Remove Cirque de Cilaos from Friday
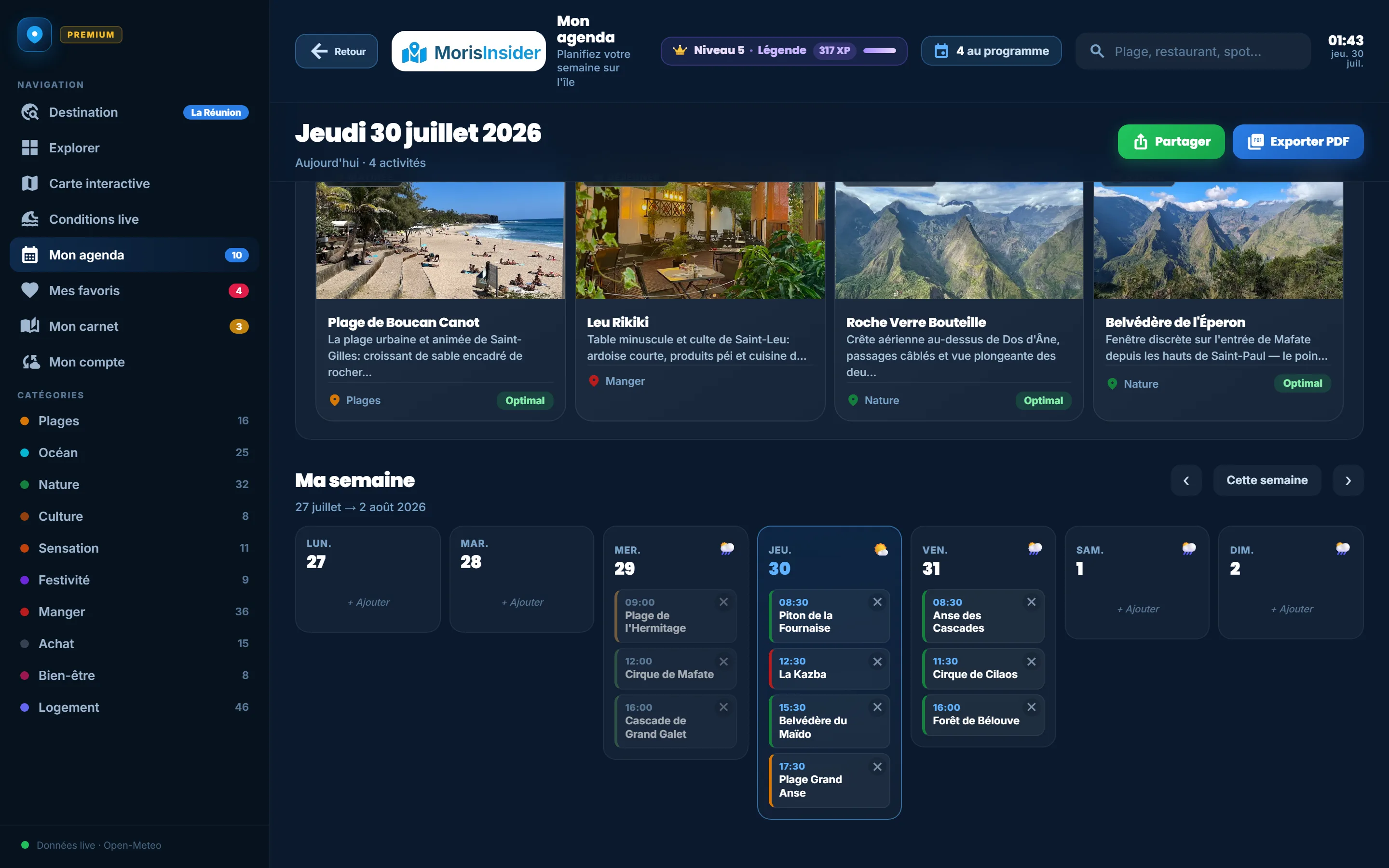Image resolution: width=1389 pixels, height=868 pixels. (1031, 661)
